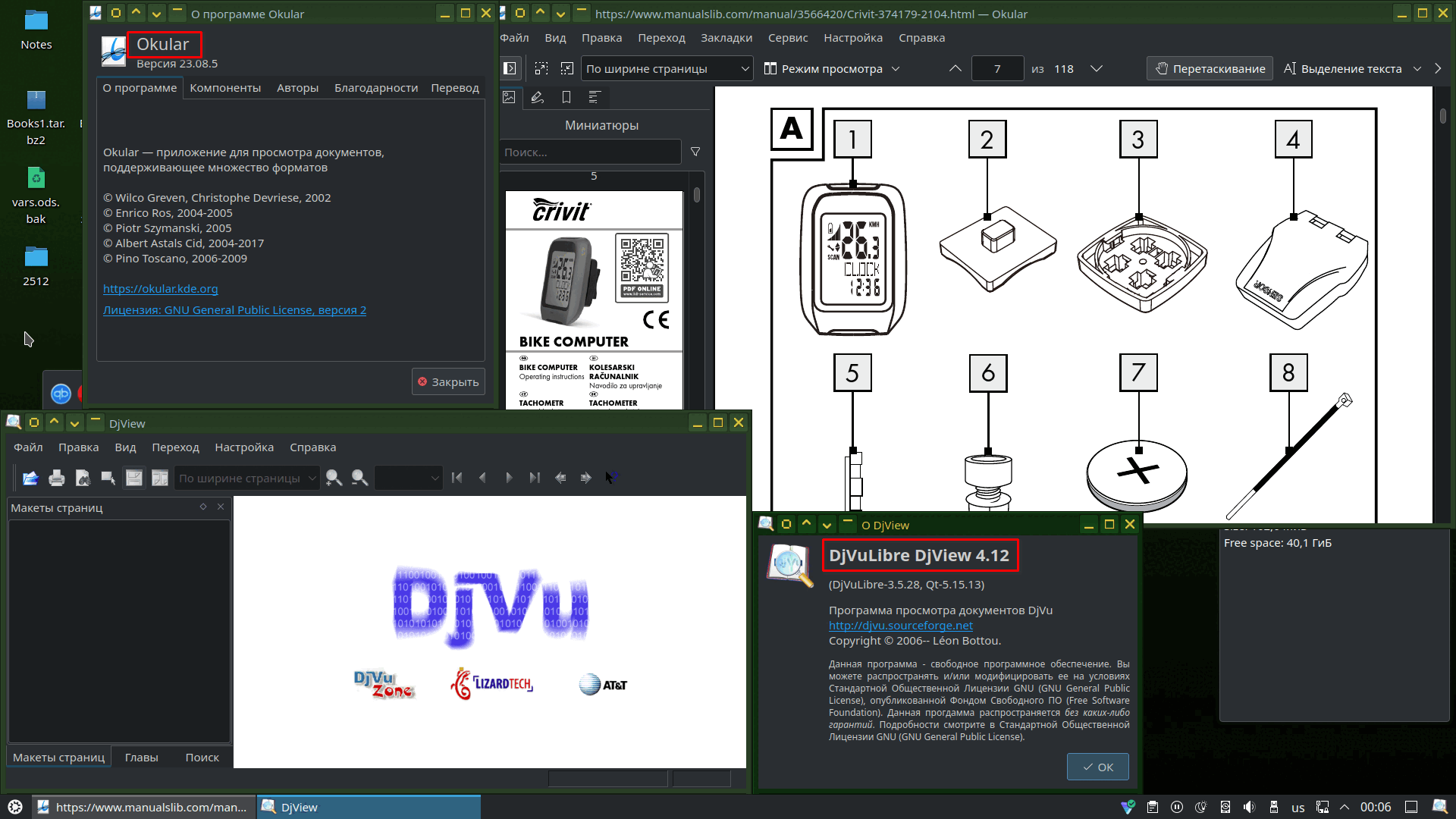Go to previous page with Okular up chevron

tap(955, 68)
